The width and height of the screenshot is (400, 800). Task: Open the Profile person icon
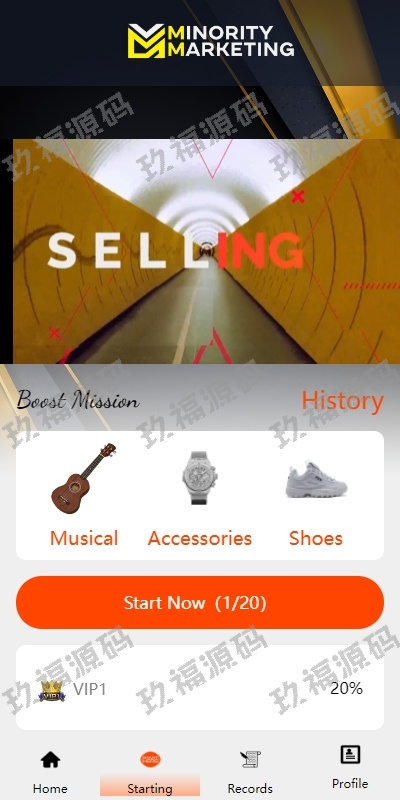(x=350, y=754)
